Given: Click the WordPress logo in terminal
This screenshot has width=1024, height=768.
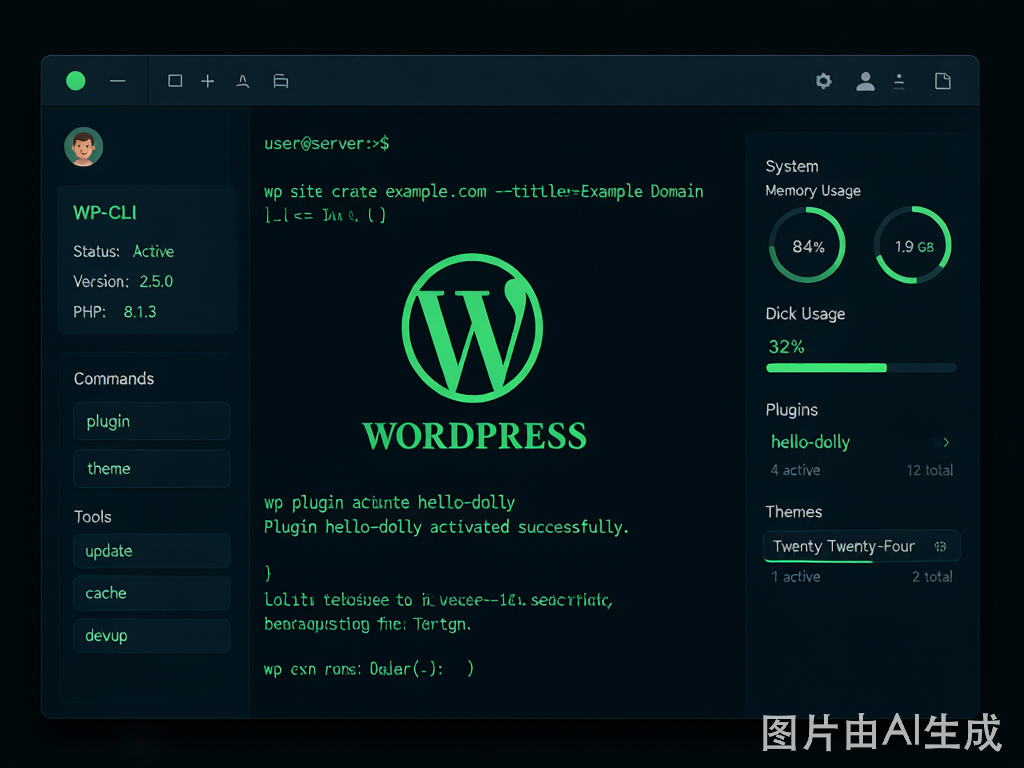Looking at the screenshot, I should [x=472, y=328].
